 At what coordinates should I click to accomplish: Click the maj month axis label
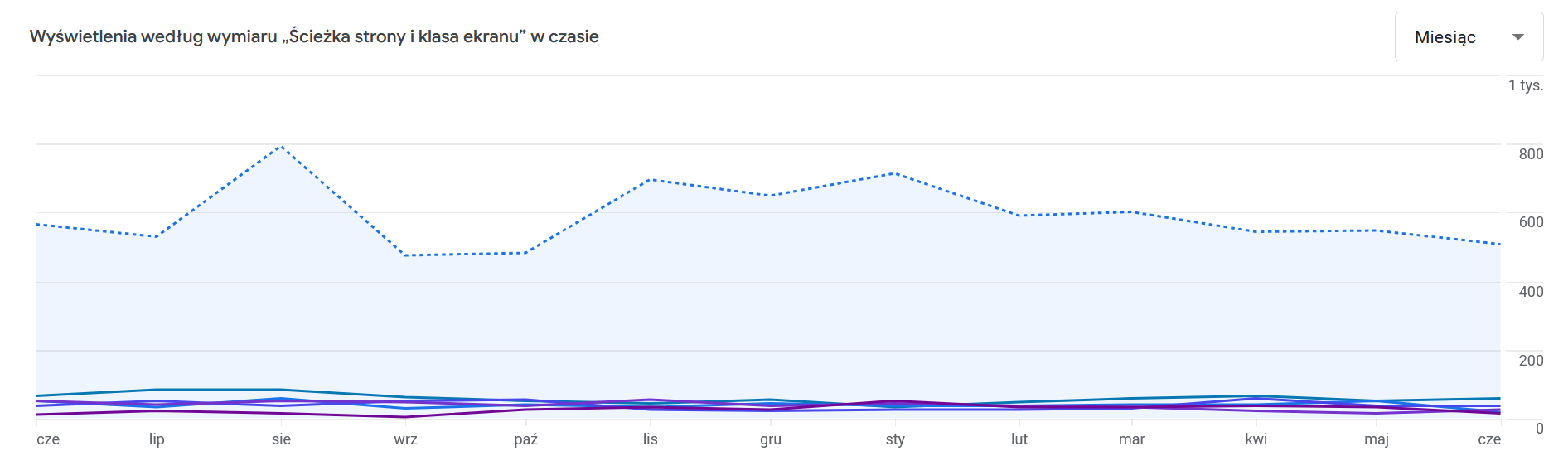pos(1376,439)
